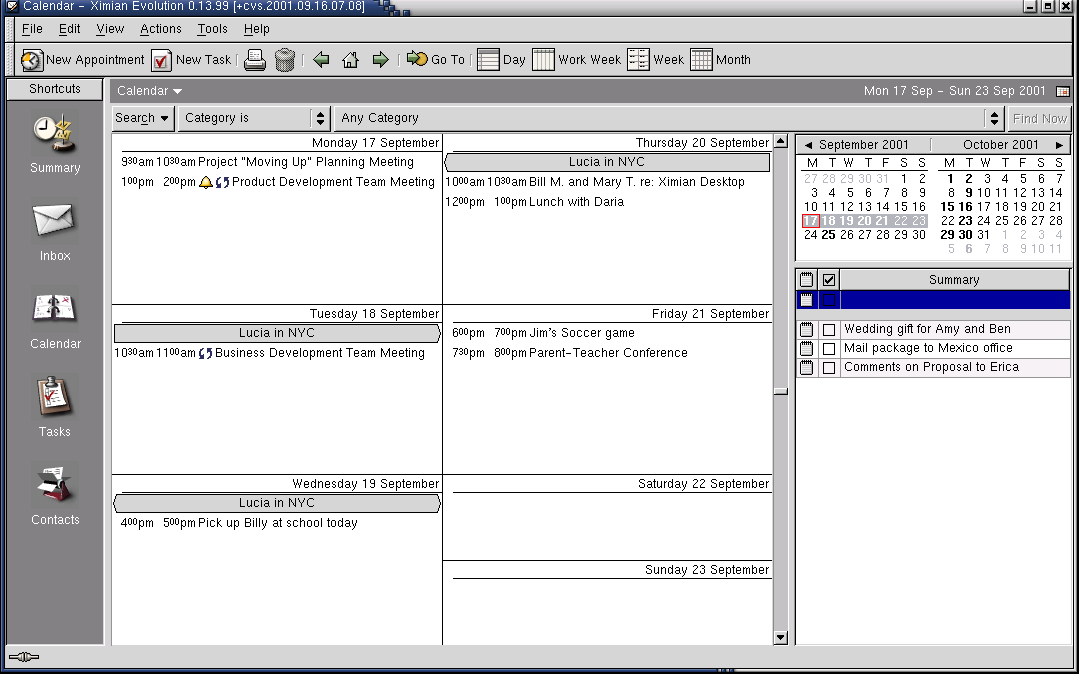Screen dimensions: 1079x674
Task: Check off the Wedding gift for Amy and Ben task
Action: (x=828, y=330)
